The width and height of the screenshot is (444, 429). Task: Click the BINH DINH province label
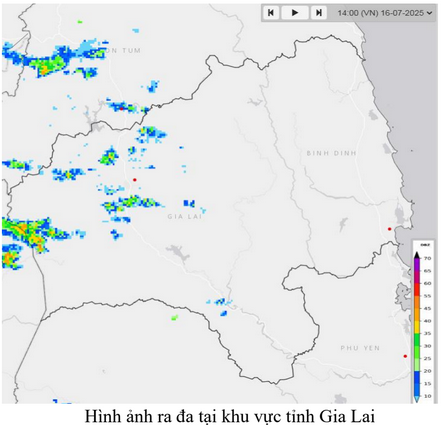[x=331, y=153]
